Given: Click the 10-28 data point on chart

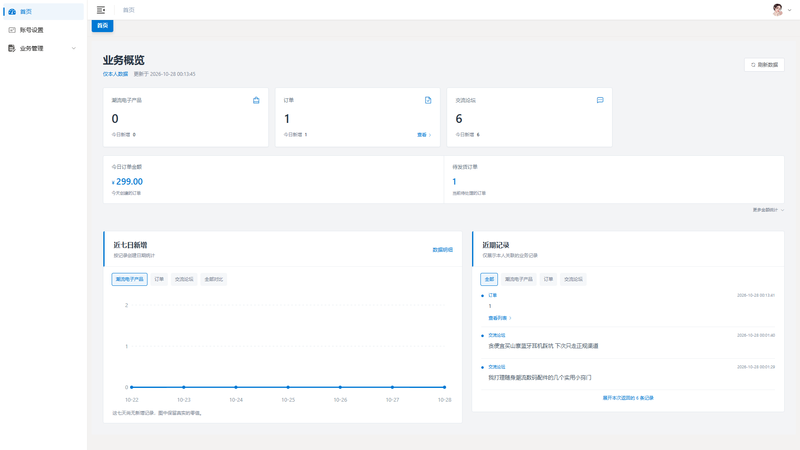Looking at the screenshot, I should point(444,387).
